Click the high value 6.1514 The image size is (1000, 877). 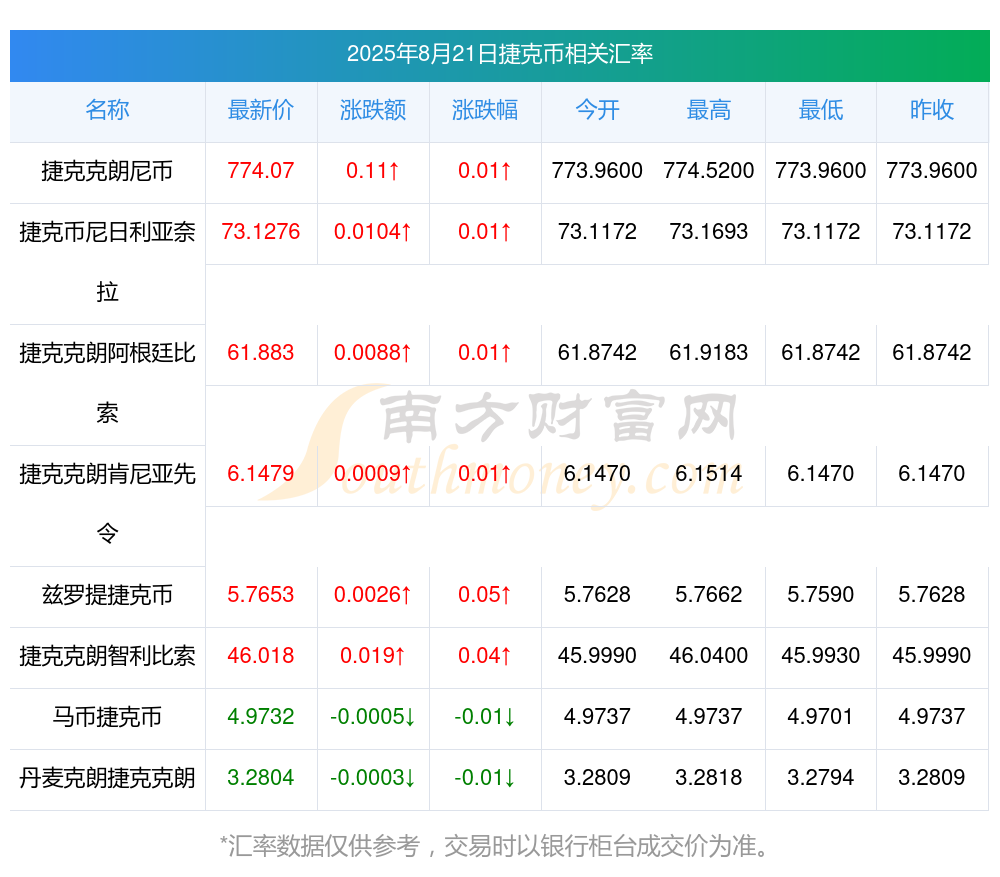(709, 473)
